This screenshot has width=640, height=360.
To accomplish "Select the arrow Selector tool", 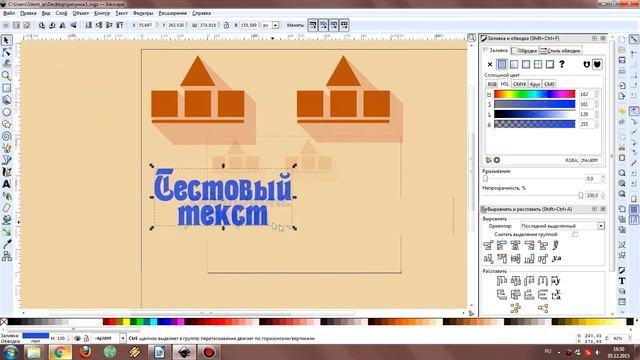I will (x=6, y=40).
